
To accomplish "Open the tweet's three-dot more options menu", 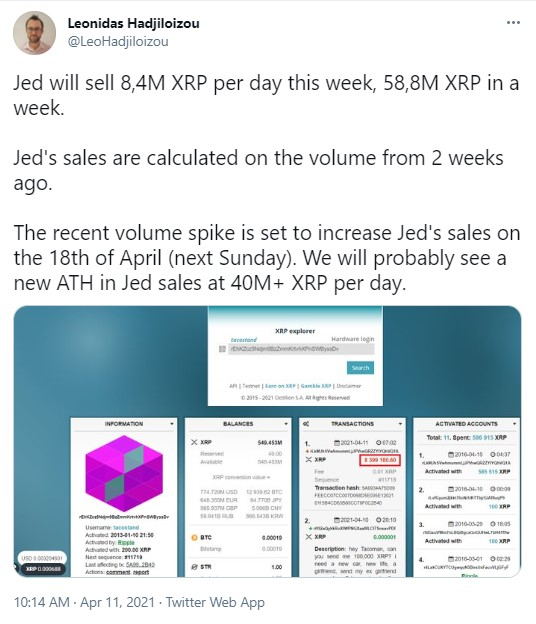I will click(x=513, y=23).
